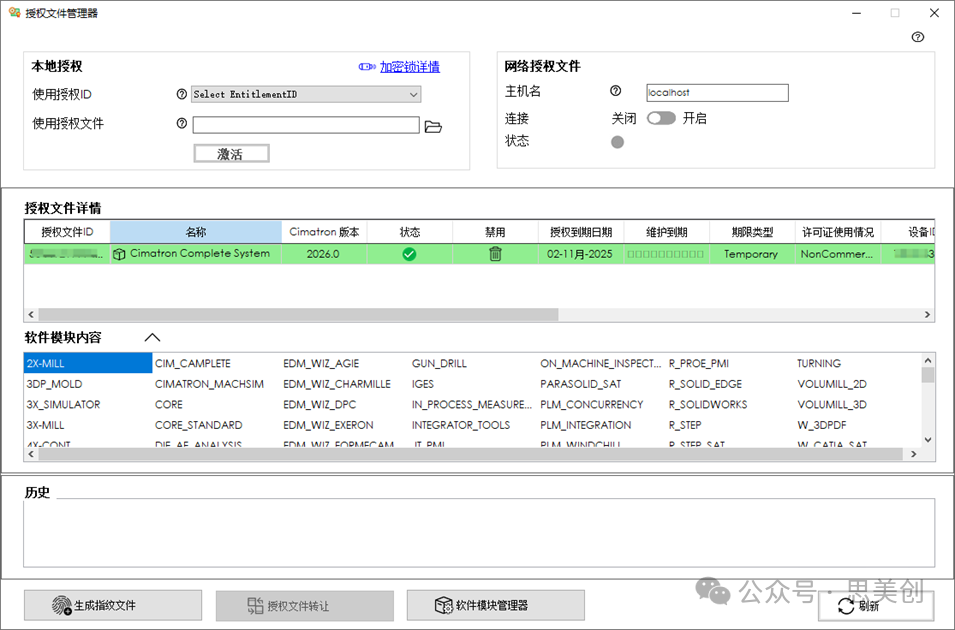This screenshot has width=955, height=630.
Task: Select Cimatron Complete System row name
Action: [x=200, y=253]
